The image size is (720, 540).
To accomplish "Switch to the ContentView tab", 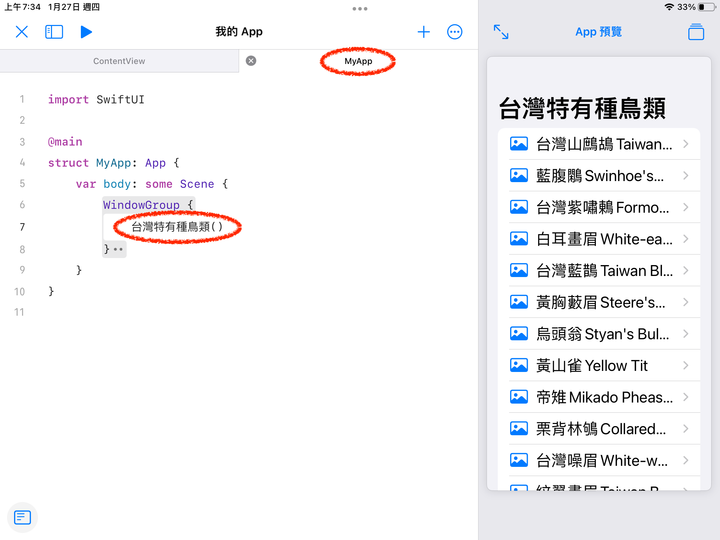I will [x=119, y=61].
